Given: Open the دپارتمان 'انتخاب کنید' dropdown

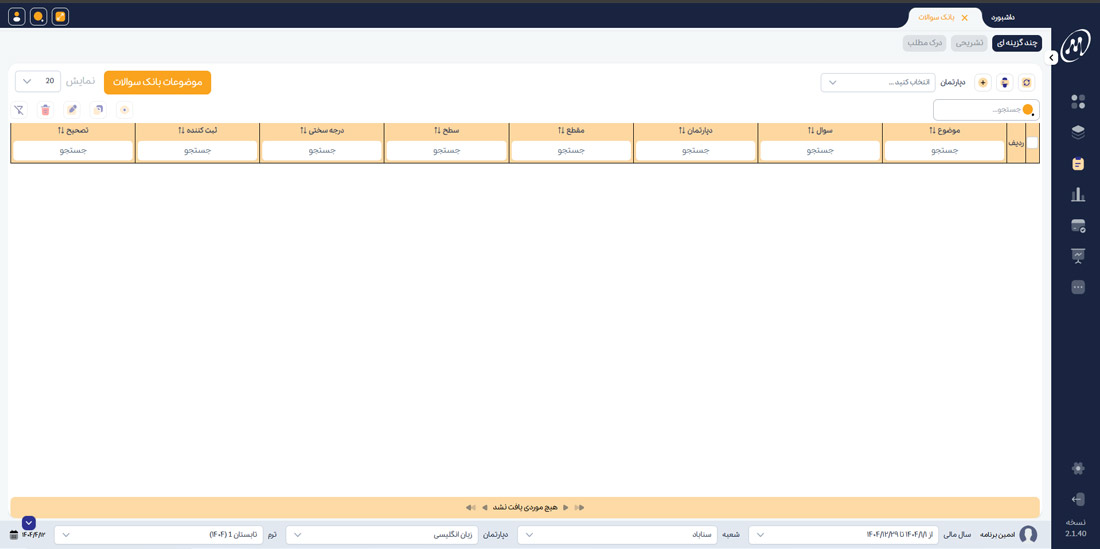Looking at the screenshot, I should click(878, 82).
